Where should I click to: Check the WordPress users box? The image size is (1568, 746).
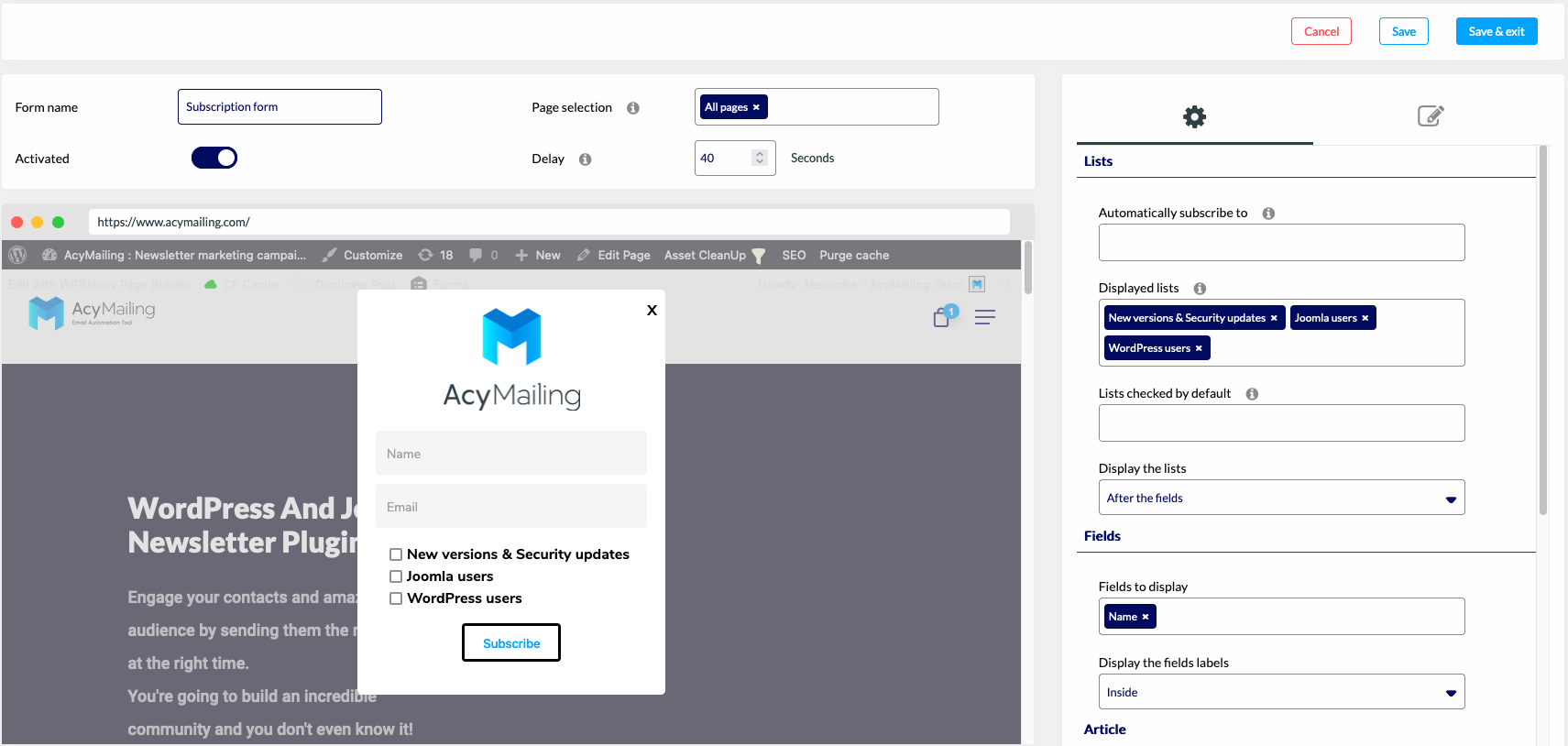click(x=396, y=598)
